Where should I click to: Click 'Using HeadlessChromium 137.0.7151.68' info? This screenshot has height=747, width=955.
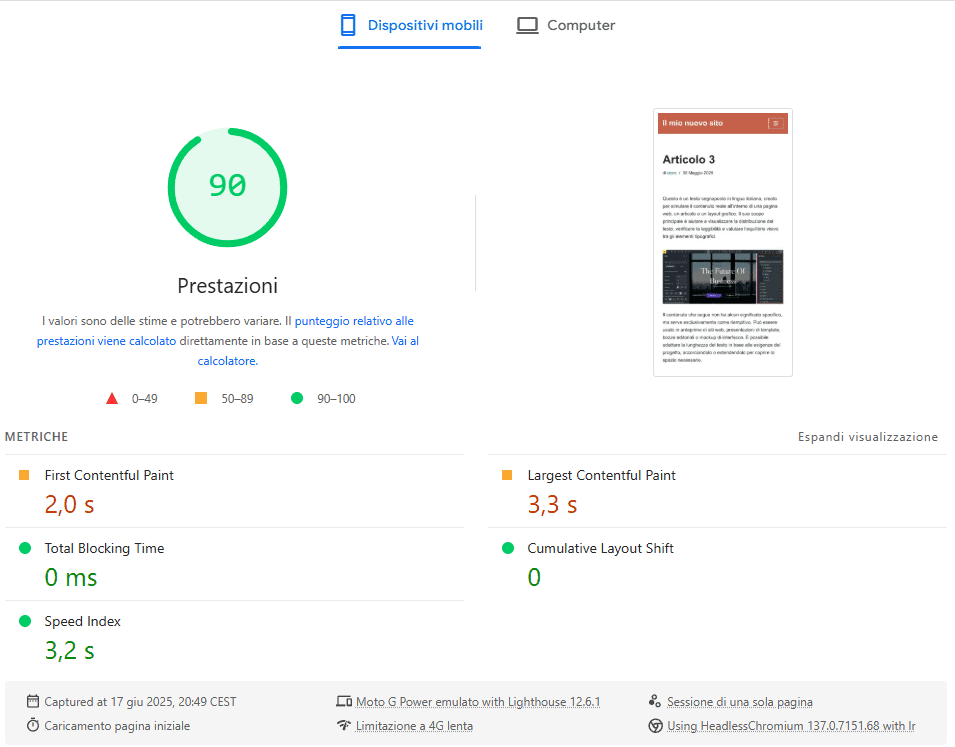[x=791, y=726]
